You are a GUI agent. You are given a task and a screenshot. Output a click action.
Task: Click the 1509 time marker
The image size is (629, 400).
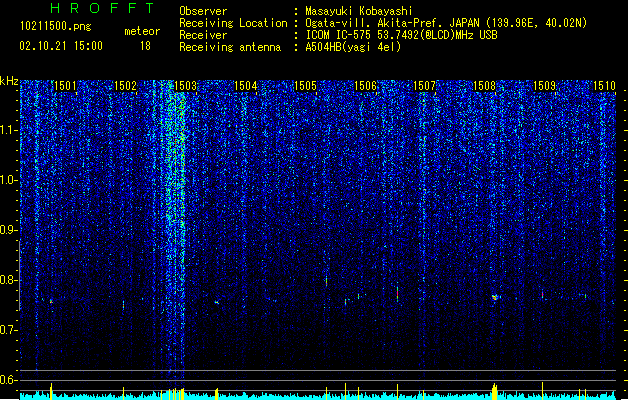point(544,86)
